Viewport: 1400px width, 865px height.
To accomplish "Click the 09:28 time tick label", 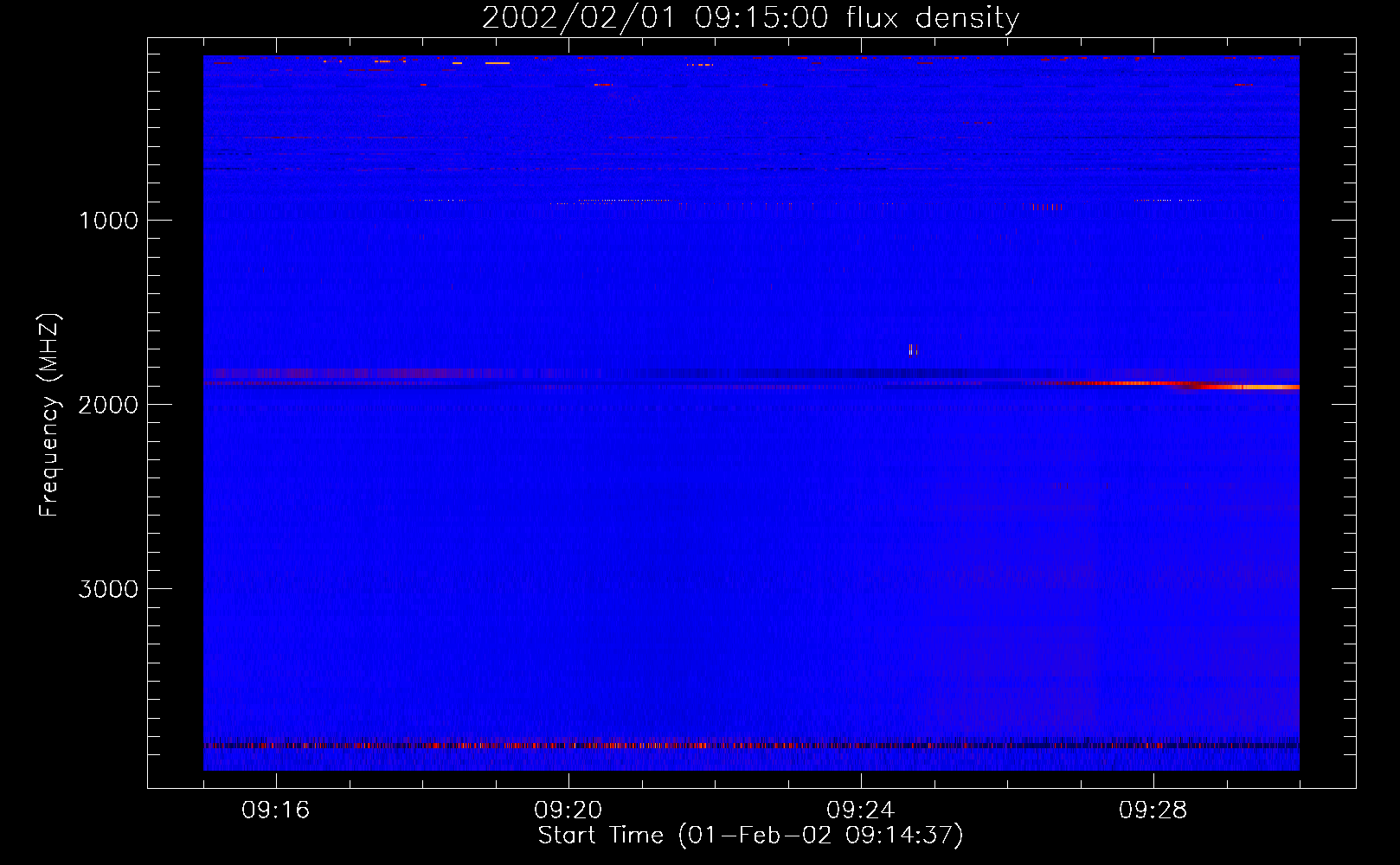I will point(1153,811).
